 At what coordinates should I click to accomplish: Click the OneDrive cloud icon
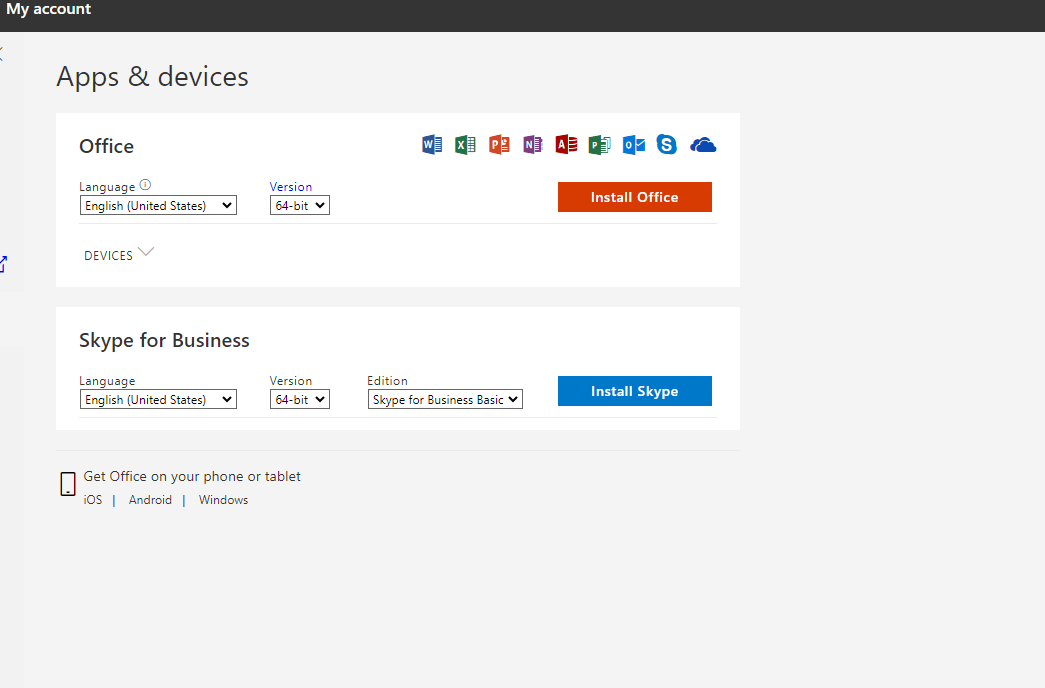[x=702, y=144]
